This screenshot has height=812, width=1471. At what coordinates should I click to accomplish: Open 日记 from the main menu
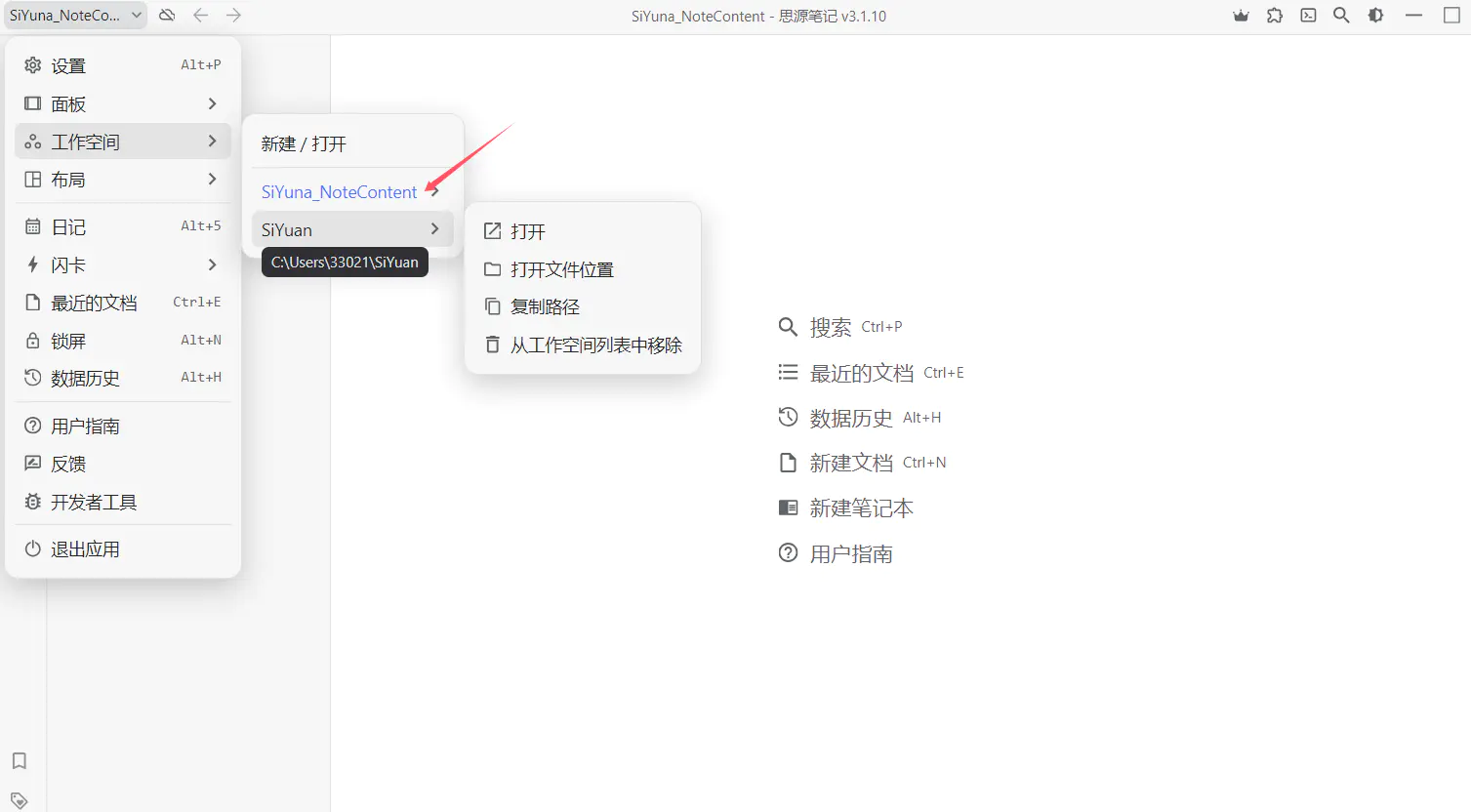123,226
